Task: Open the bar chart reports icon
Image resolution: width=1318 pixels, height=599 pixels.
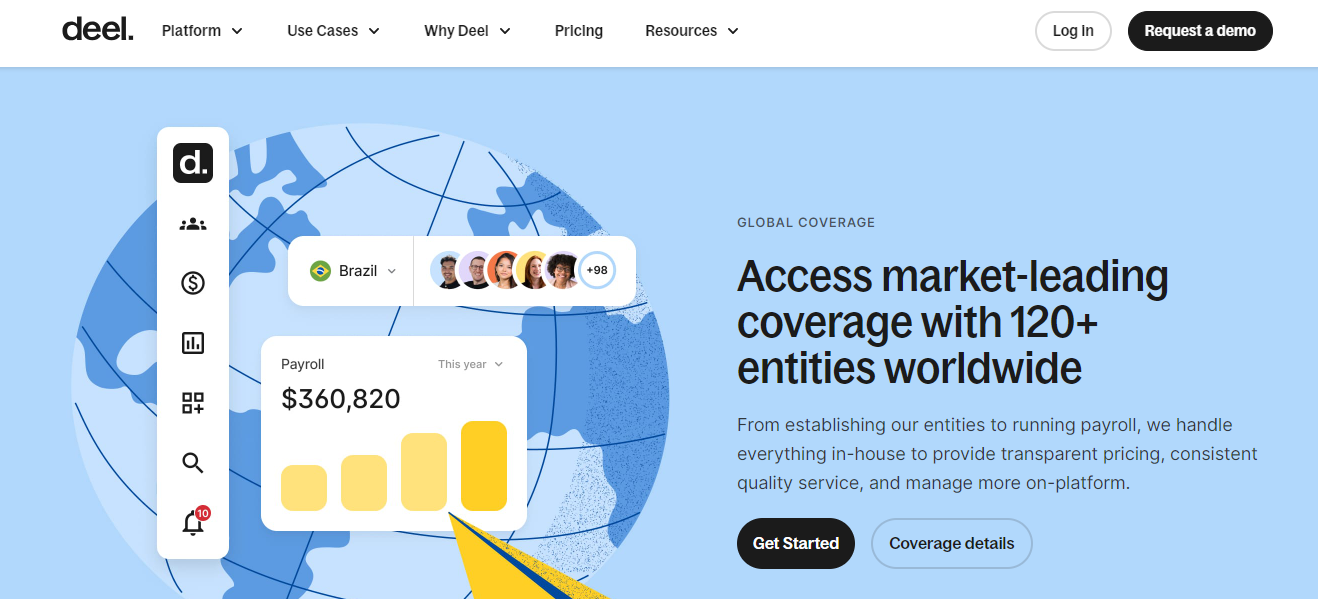Action: coord(193,343)
